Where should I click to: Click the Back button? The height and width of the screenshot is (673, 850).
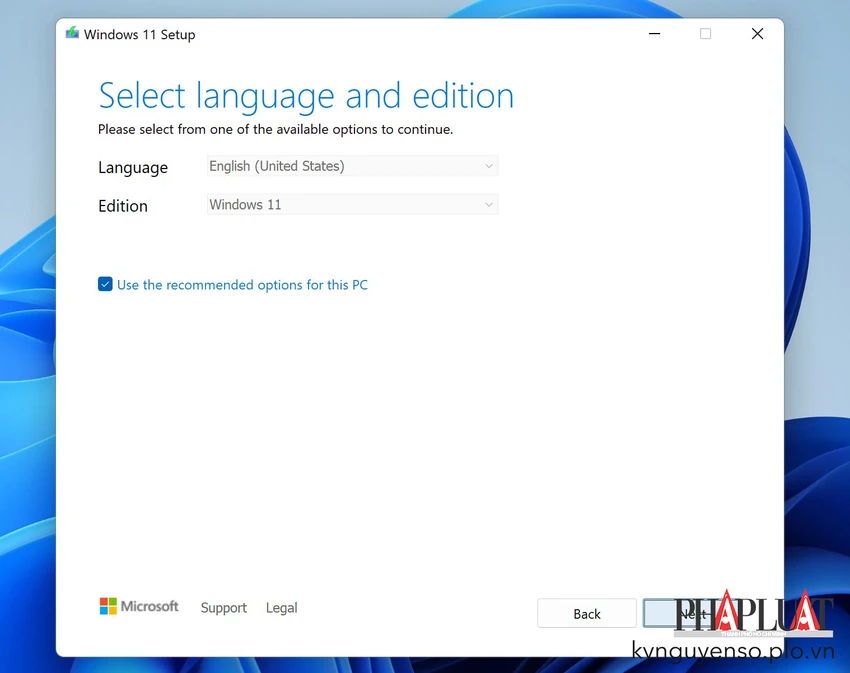pyautogui.click(x=587, y=613)
